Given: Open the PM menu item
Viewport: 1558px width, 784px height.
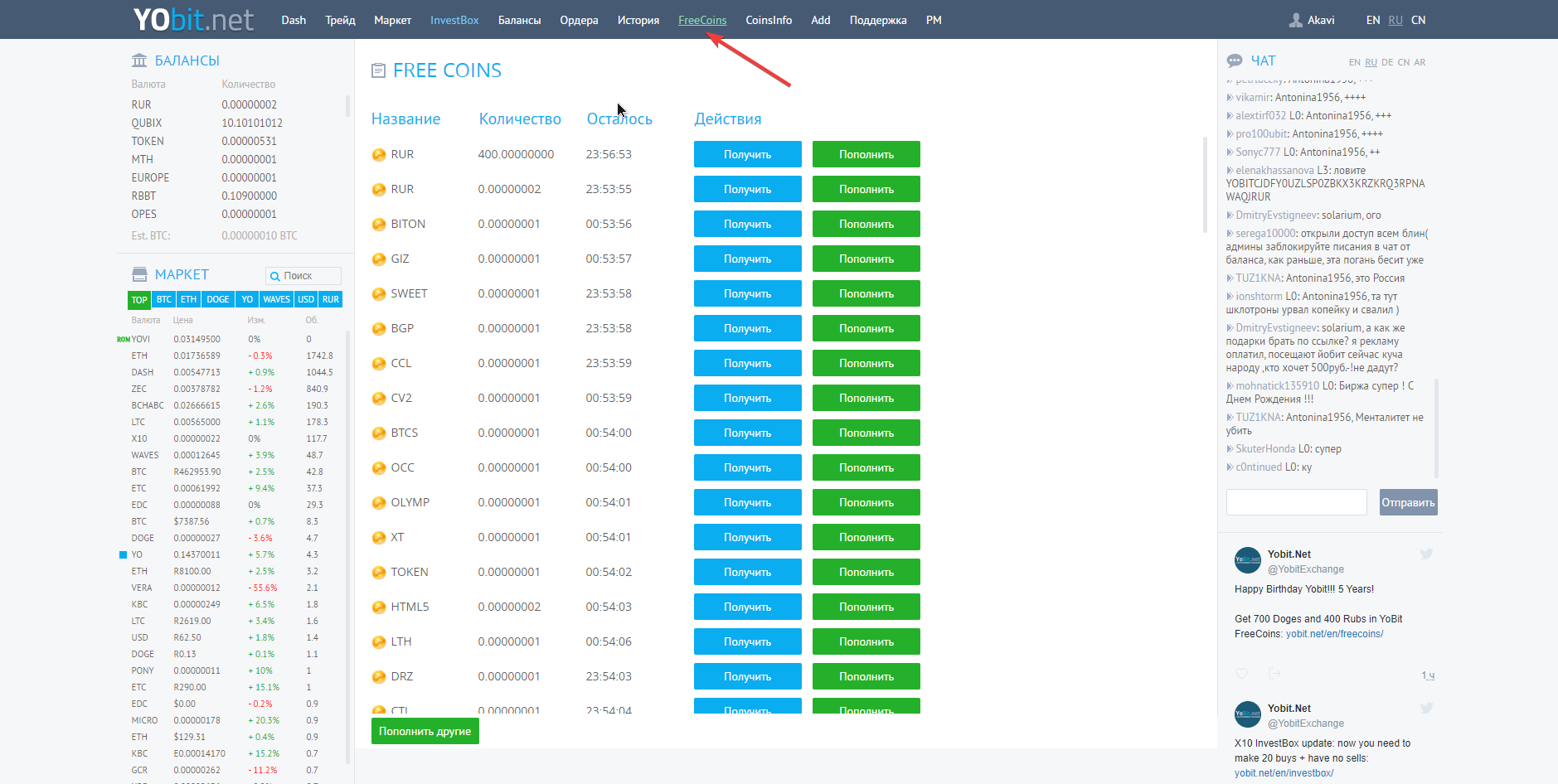Looking at the screenshot, I should coord(934,20).
